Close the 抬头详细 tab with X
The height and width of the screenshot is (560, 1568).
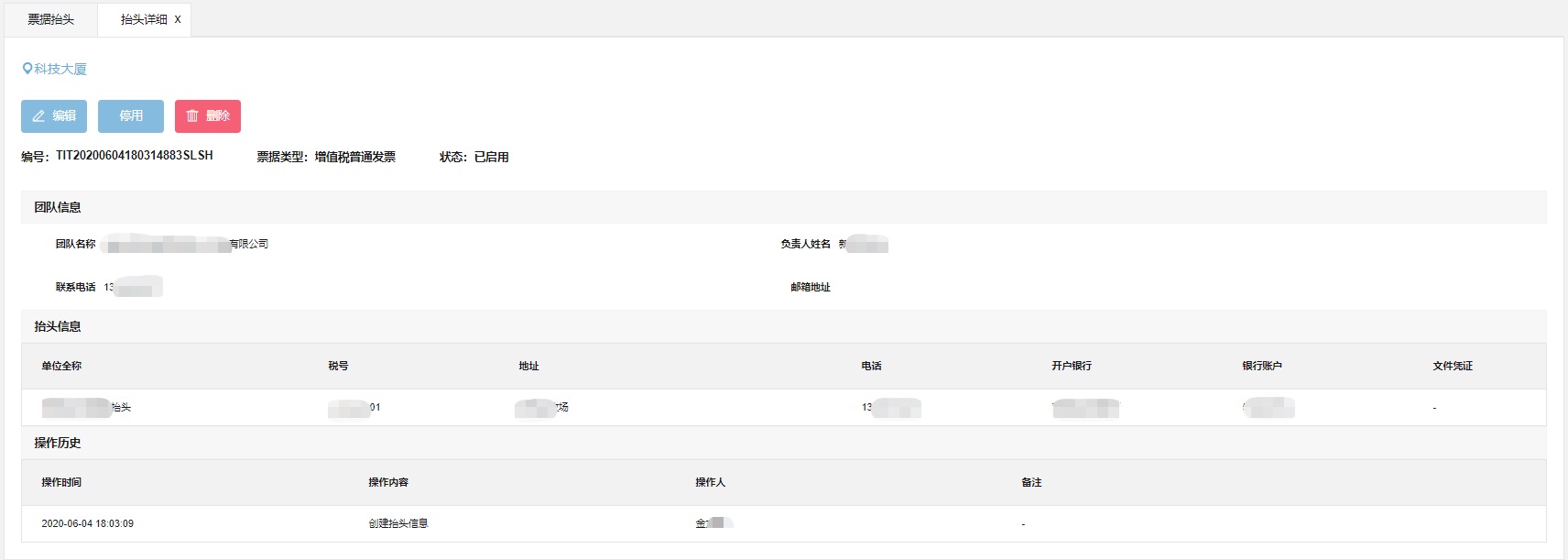tap(178, 19)
